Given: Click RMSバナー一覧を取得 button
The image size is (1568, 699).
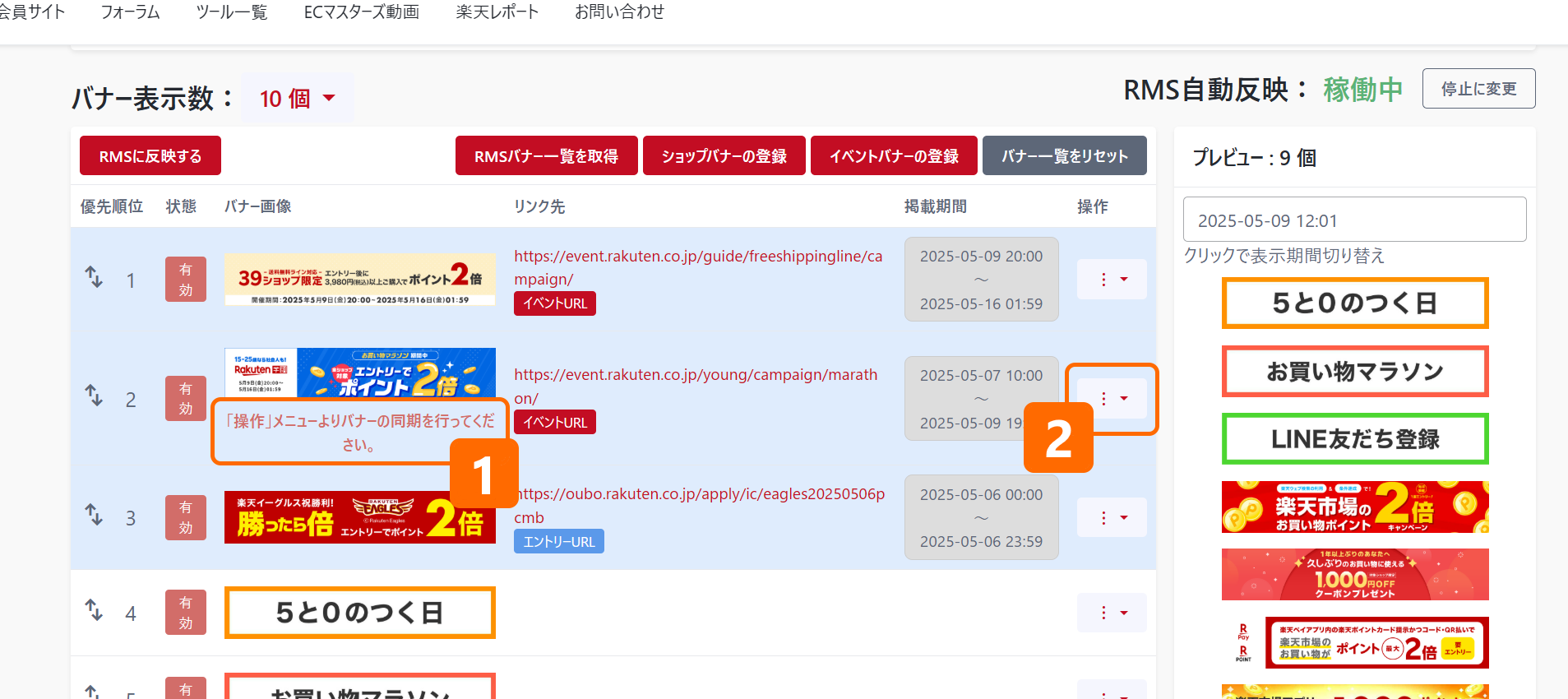Looking at the screenshot, I should click(x=547, y=155).
